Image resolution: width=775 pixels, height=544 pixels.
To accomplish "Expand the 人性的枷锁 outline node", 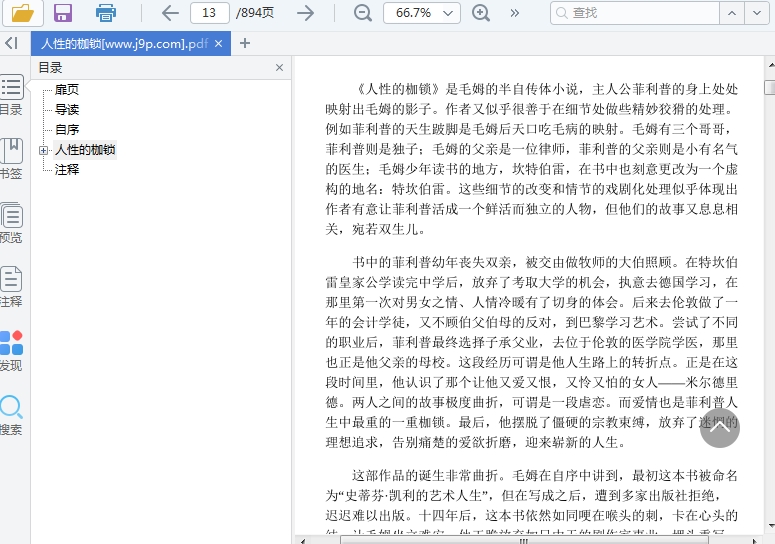I will point(43,150).
